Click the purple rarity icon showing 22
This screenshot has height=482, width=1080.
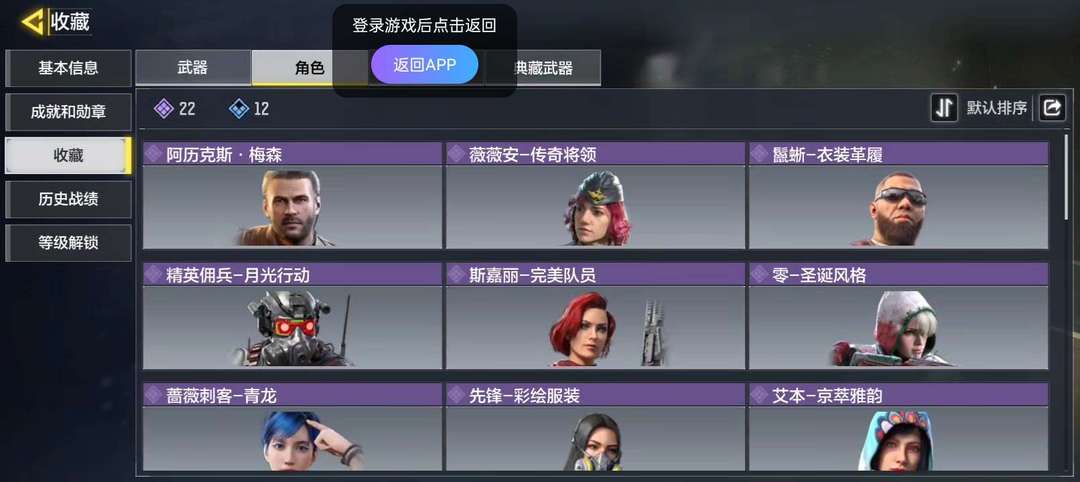(x=163, y=108)
